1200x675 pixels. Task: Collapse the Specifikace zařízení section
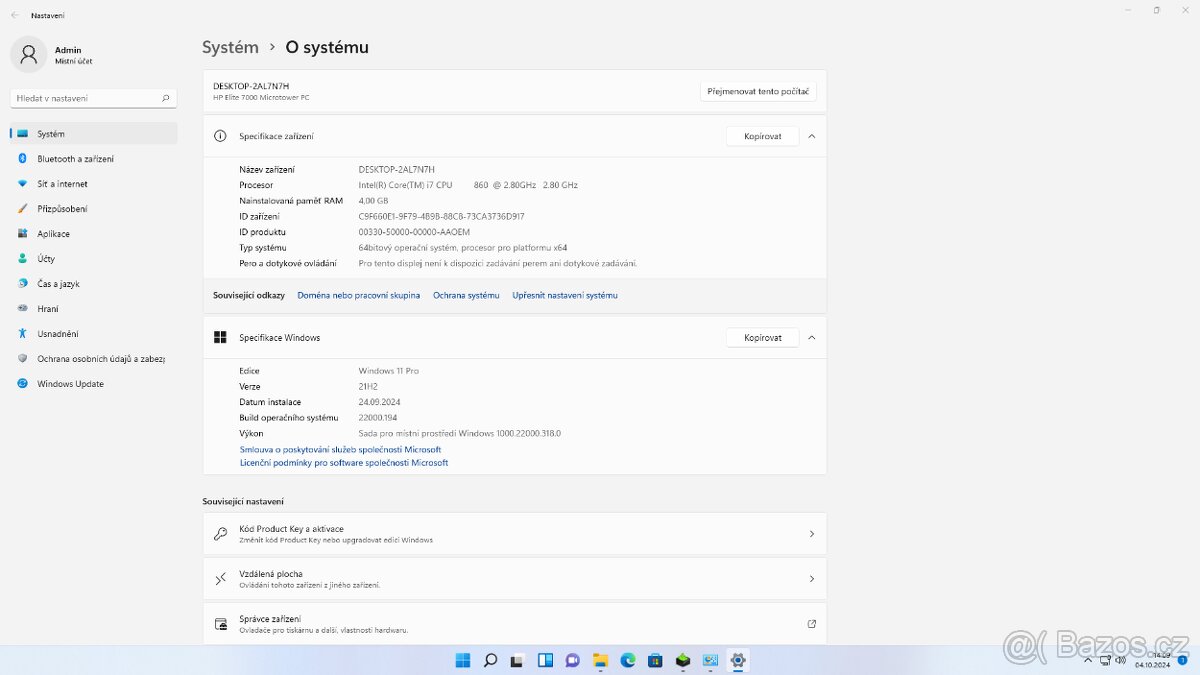[x=811, y=136]
